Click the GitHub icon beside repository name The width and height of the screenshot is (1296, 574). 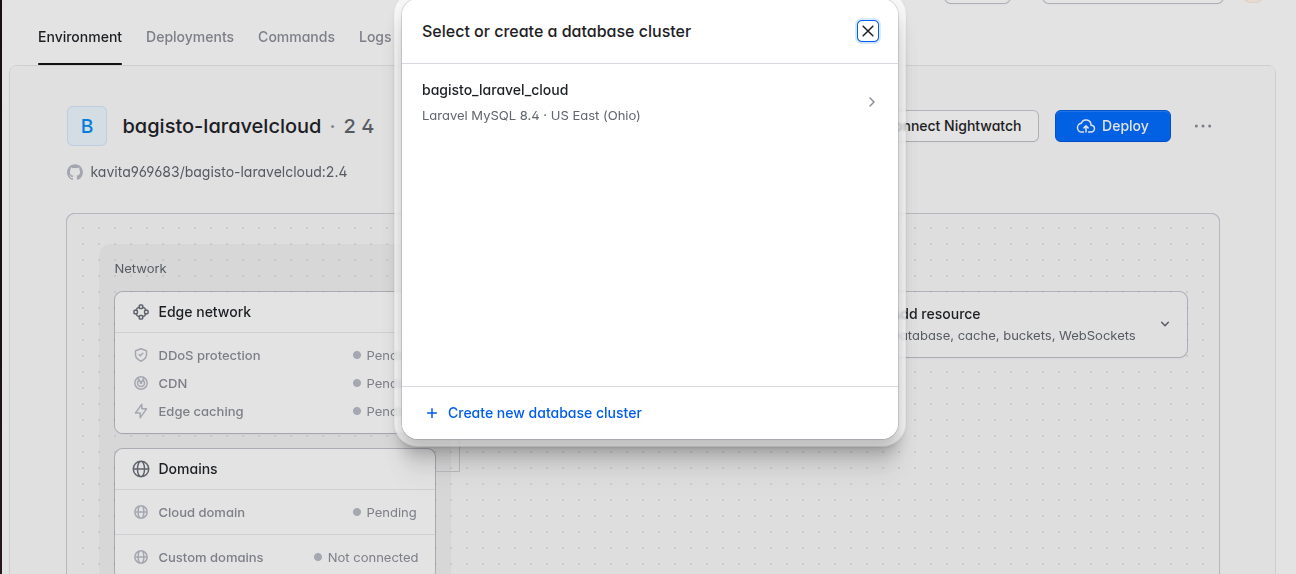tap(75, 172)
